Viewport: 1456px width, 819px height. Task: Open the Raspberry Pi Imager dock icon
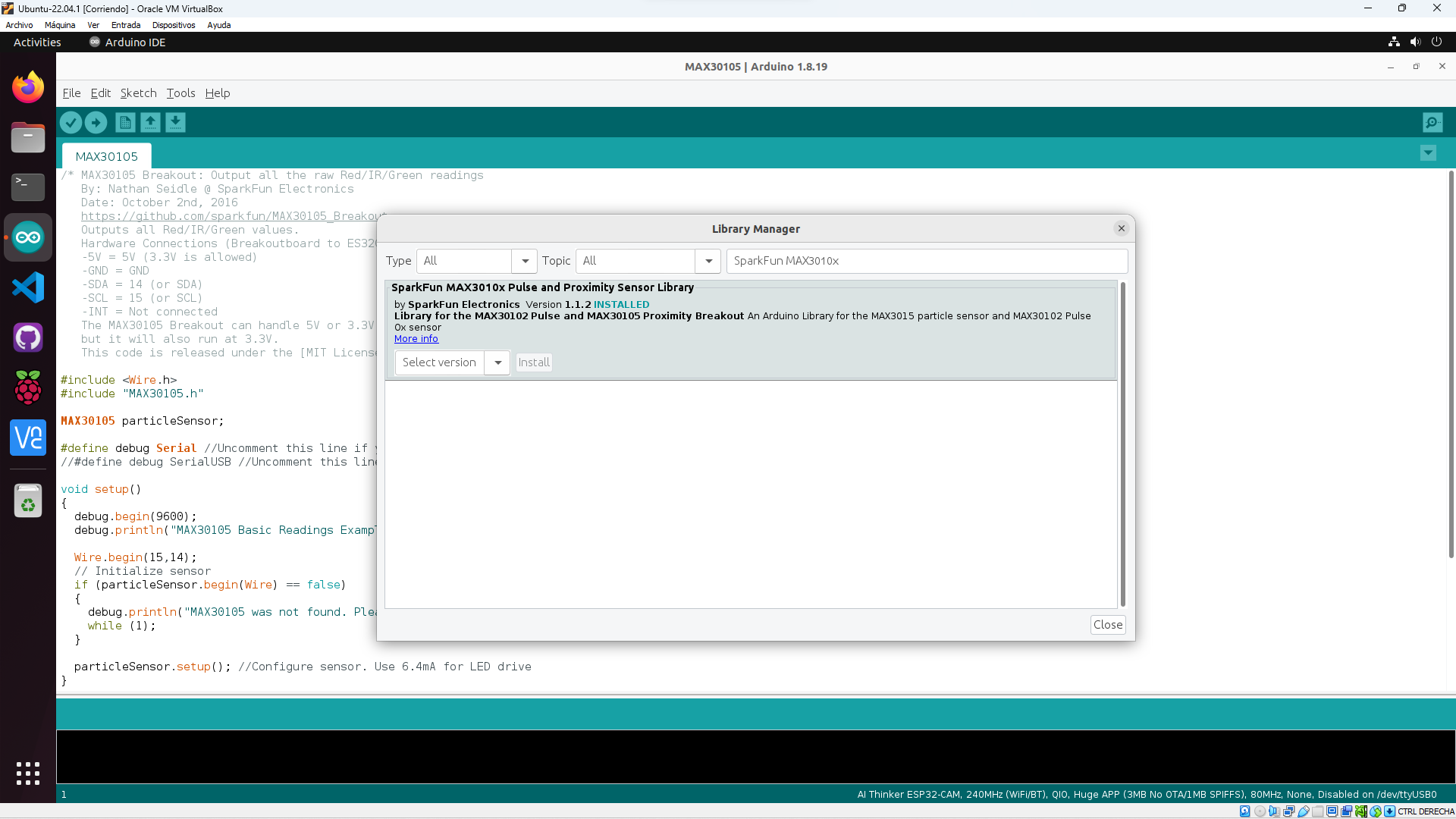[28, 388]
